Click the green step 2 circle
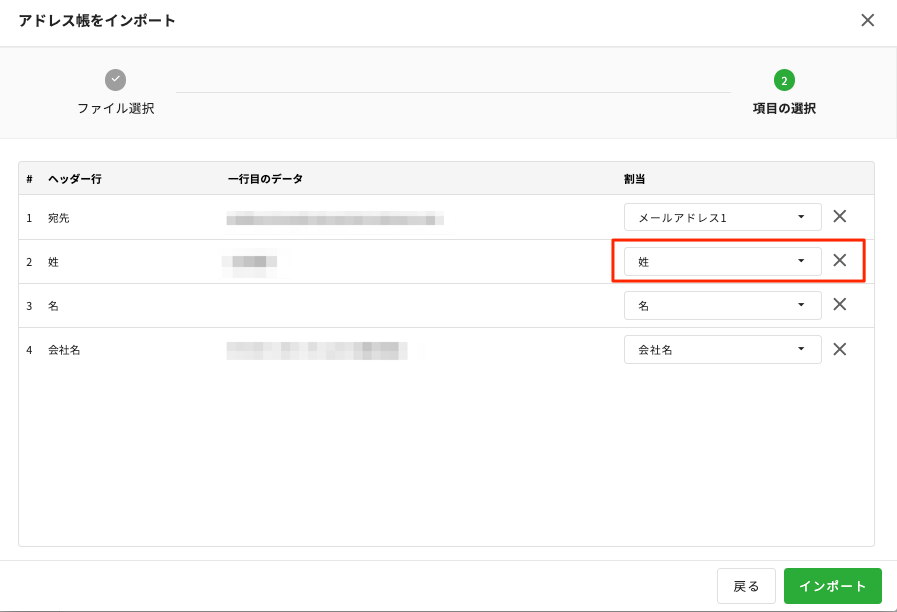This screenshot has height=612, width=897. pyautogui.click(x=784, y=80)
